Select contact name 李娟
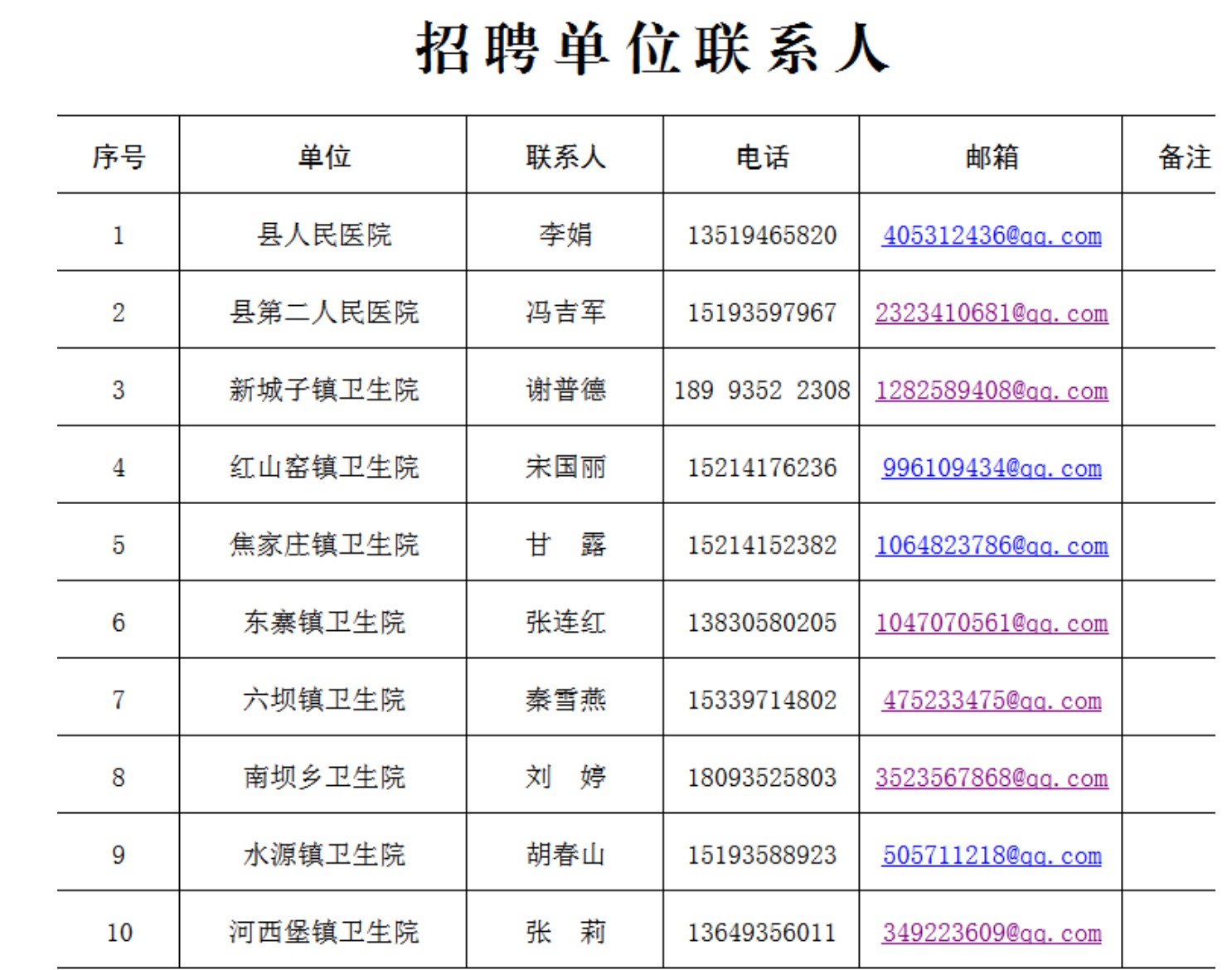Viewport: 1232px width, 970px height. (x=565, y=235)
